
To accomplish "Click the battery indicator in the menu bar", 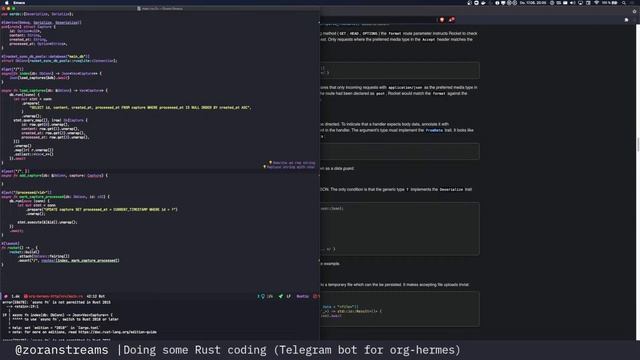I will pyautogui.click(x=611, y=3).
